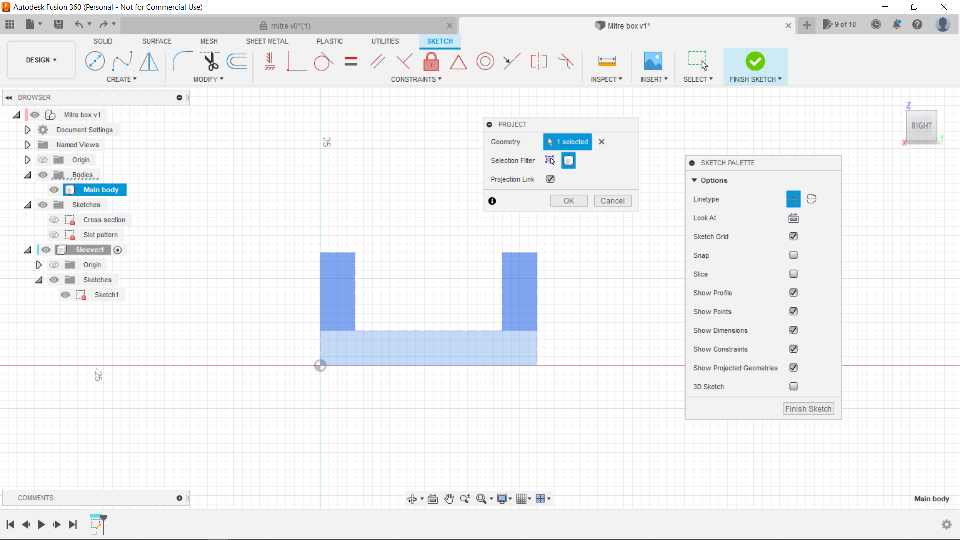Open the DESIGN workspace dropdown

pos(41,60)
